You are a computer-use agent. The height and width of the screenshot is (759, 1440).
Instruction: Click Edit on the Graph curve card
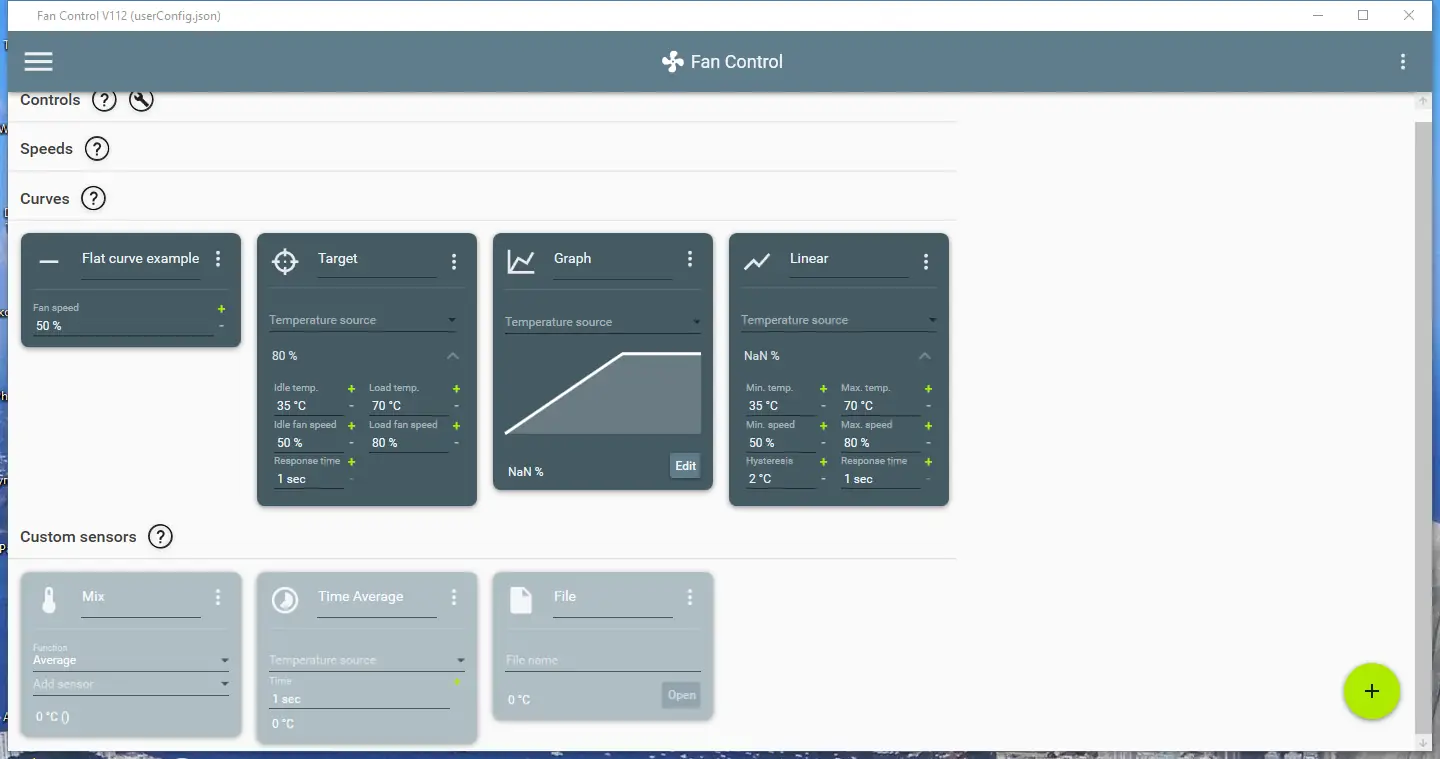[x=685, y=466]
